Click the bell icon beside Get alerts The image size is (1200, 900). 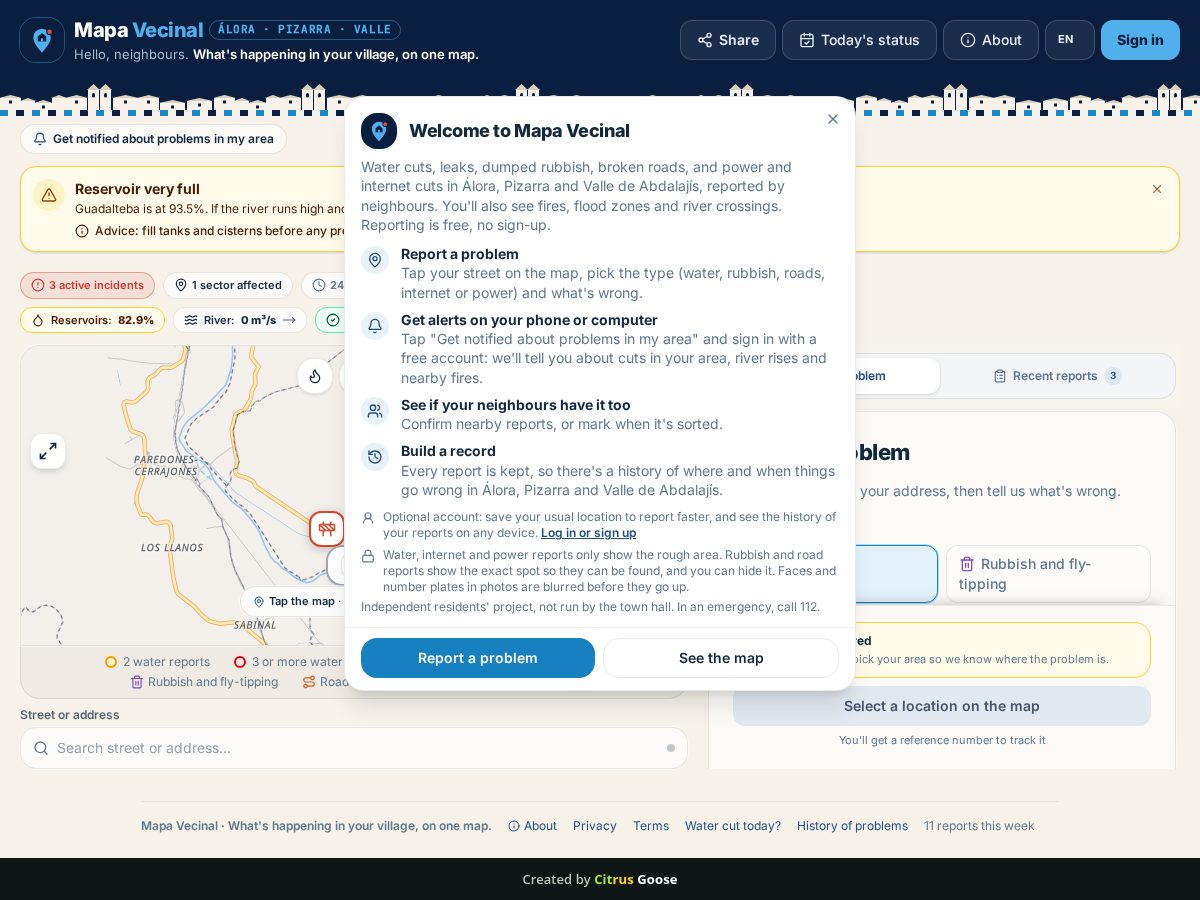tap(375, 326)
